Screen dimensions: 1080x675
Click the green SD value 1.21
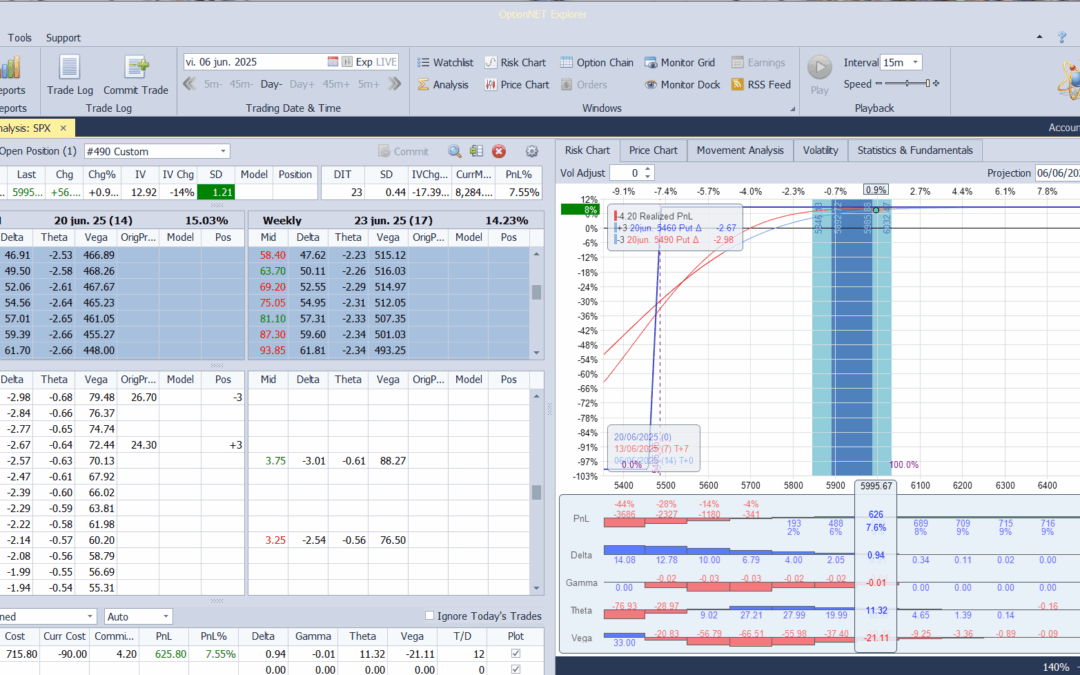[x=216, y=192]
